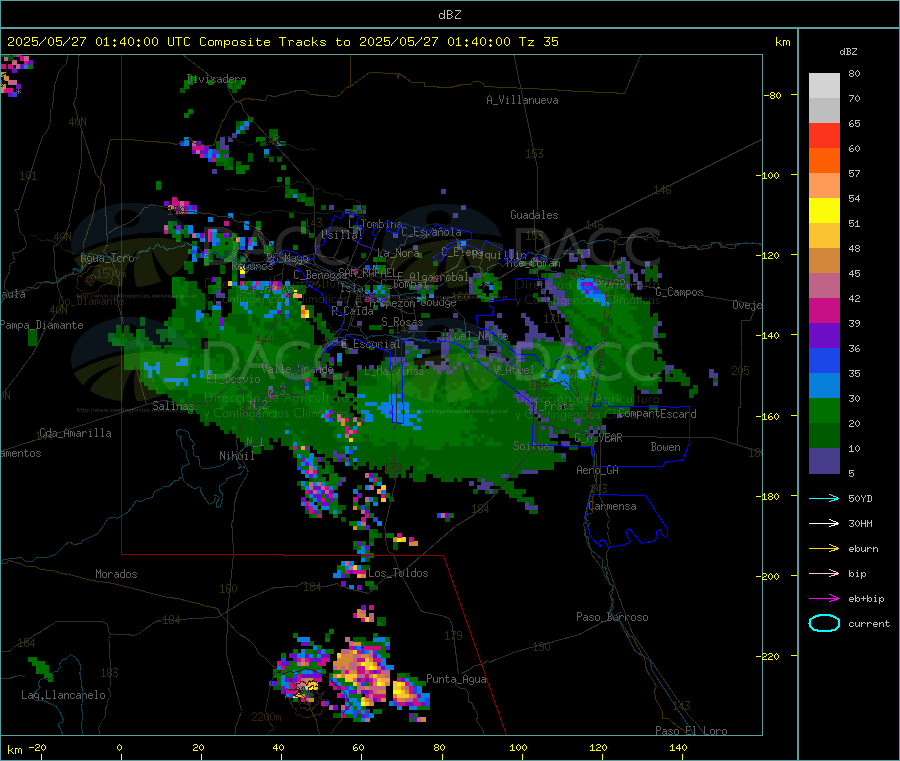900x761 pixels.
Task: Click the Pampa_Diamante map label
Action: 42,325
